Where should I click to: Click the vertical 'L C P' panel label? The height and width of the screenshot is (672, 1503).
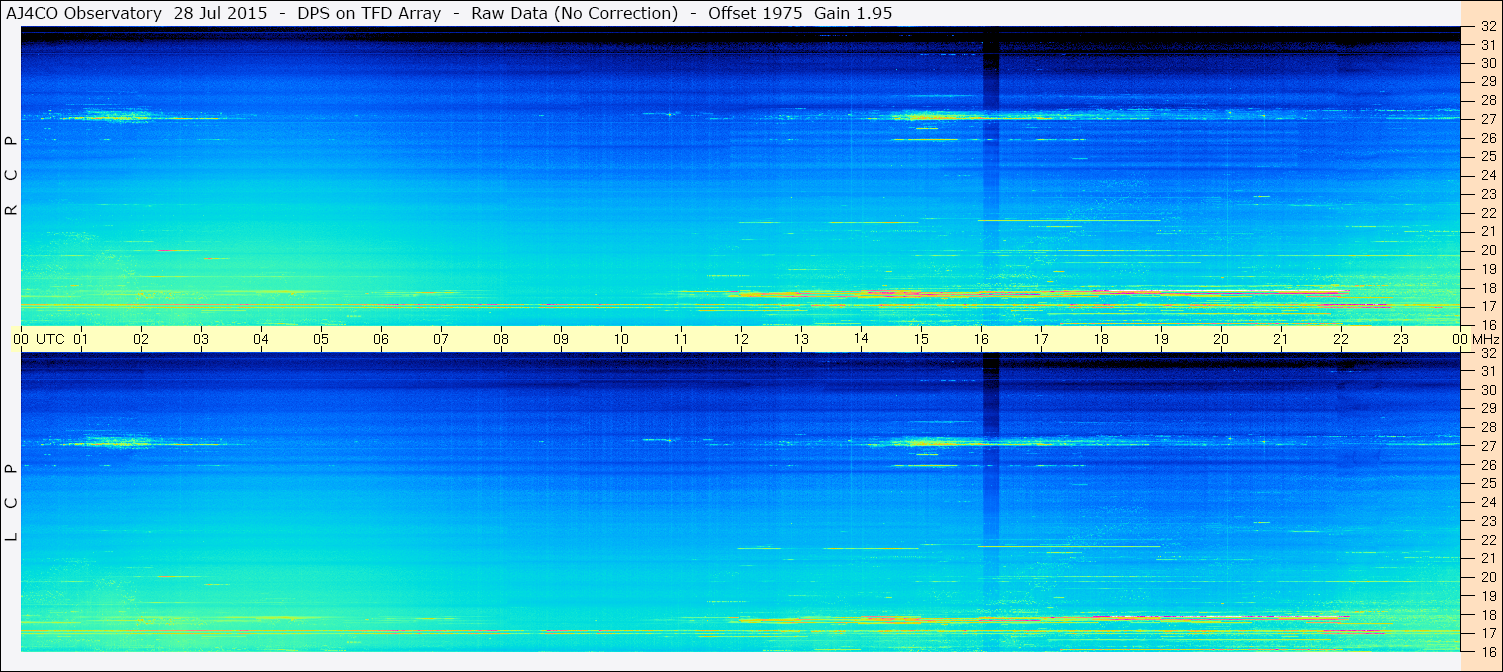point(11,502)
